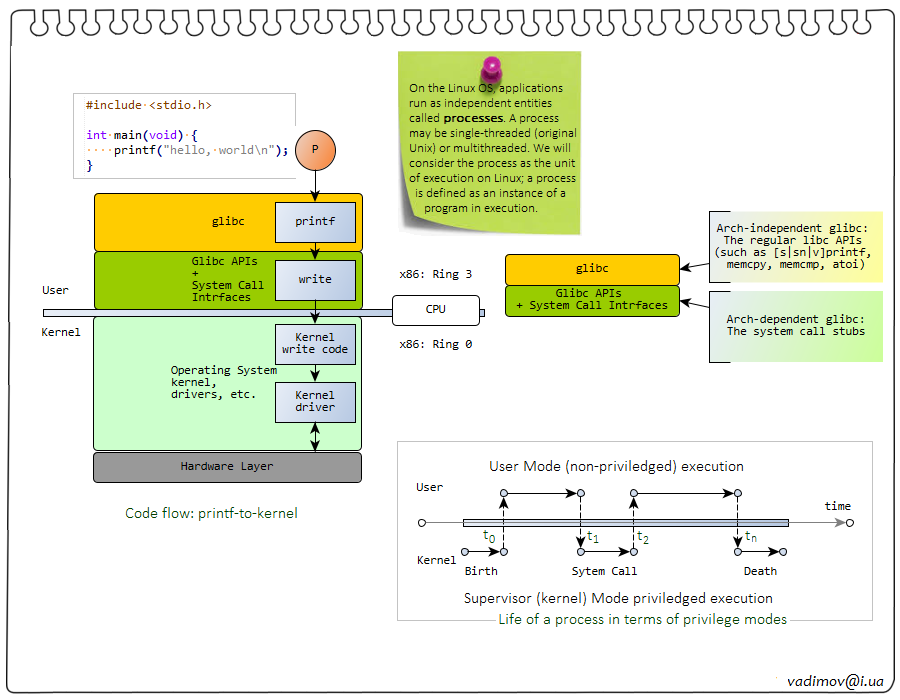Click the Kernel write code box
Viewport: 900px width, 700px height.
[315, 343]
